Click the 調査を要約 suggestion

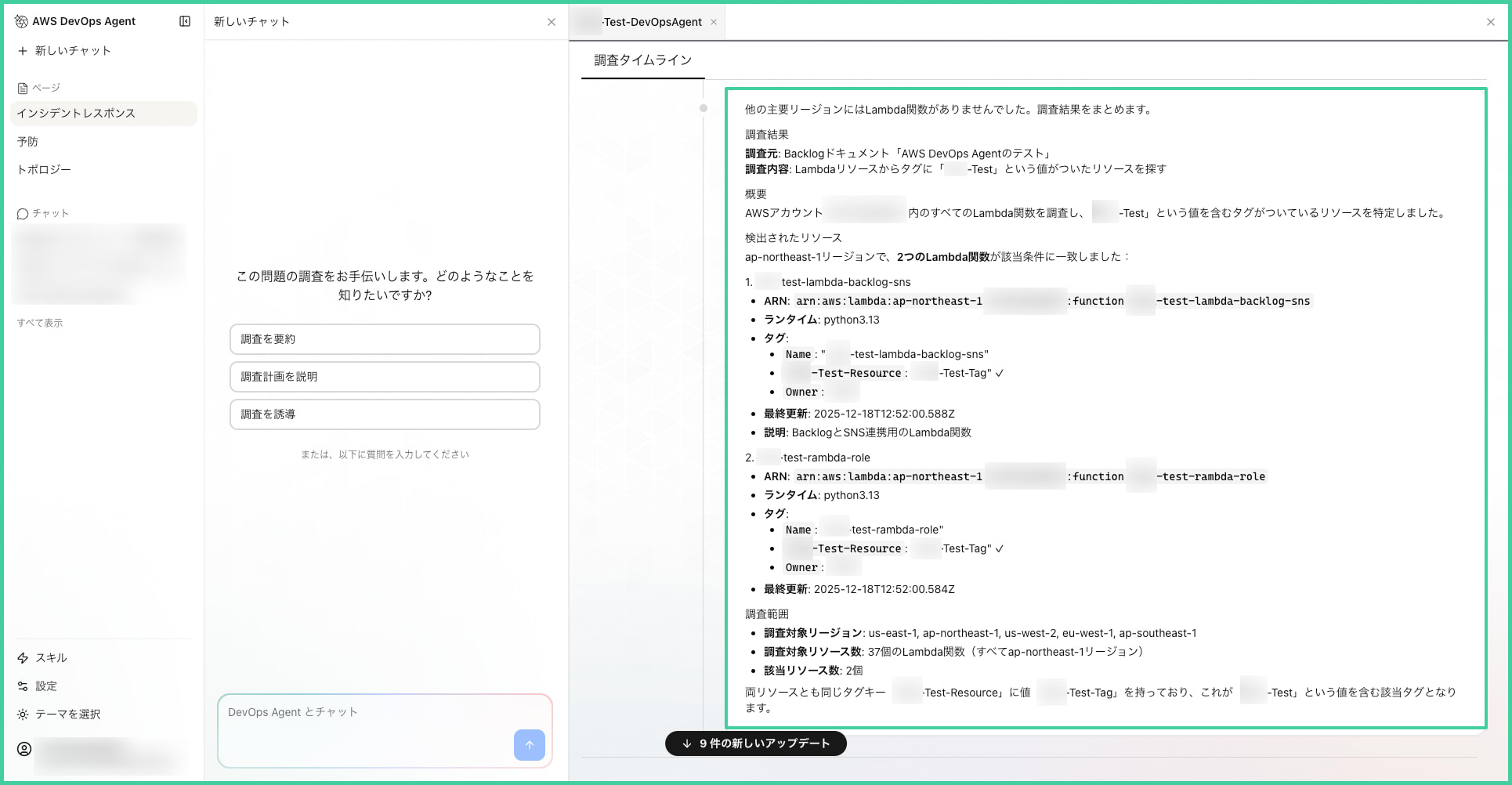[385, 339]
